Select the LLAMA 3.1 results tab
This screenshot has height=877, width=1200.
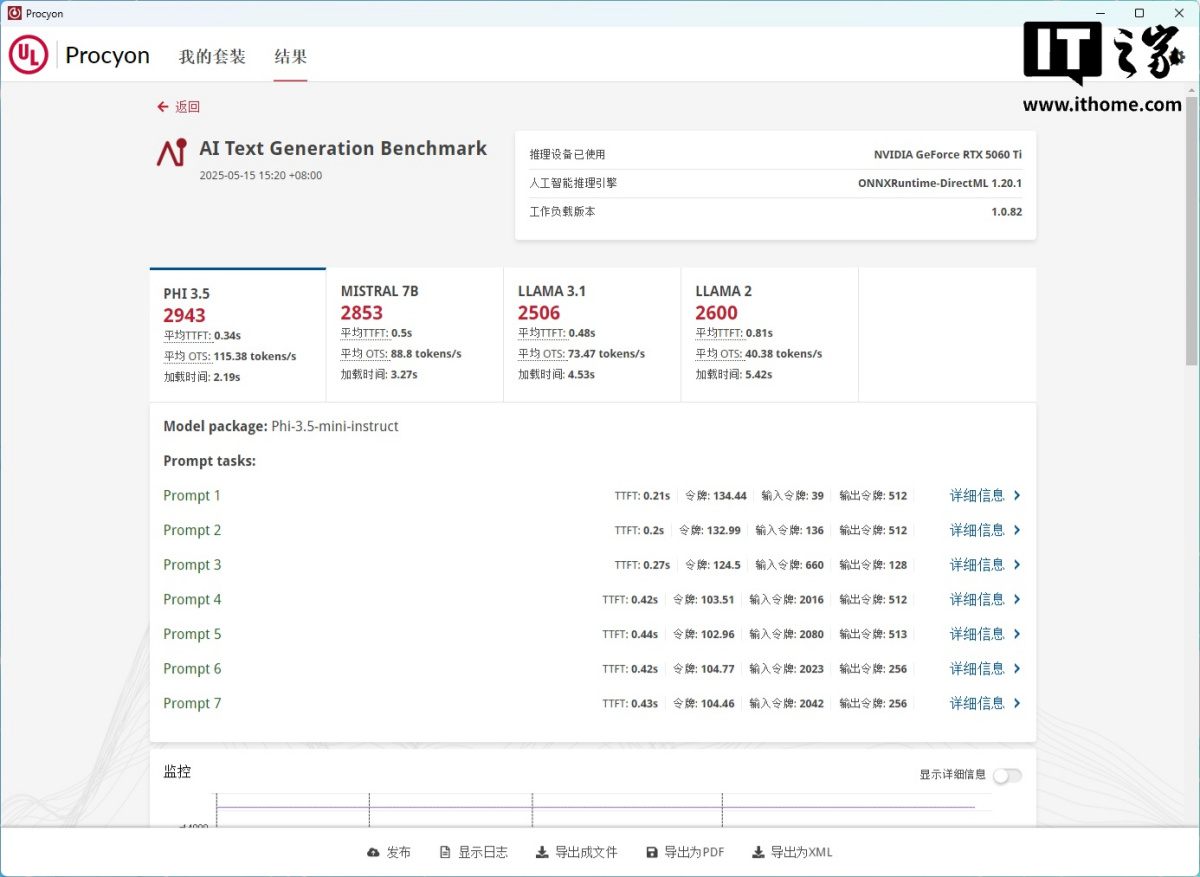coord(591,334)
